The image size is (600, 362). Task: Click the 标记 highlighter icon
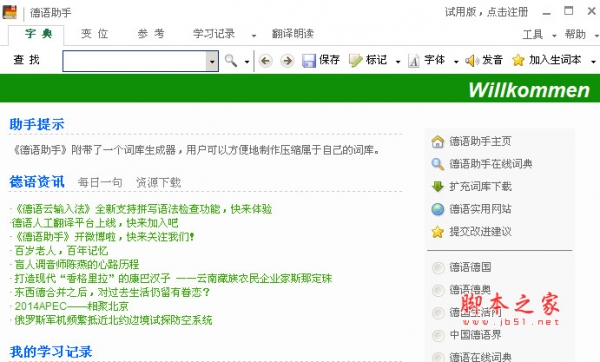(x=355, y=60)
